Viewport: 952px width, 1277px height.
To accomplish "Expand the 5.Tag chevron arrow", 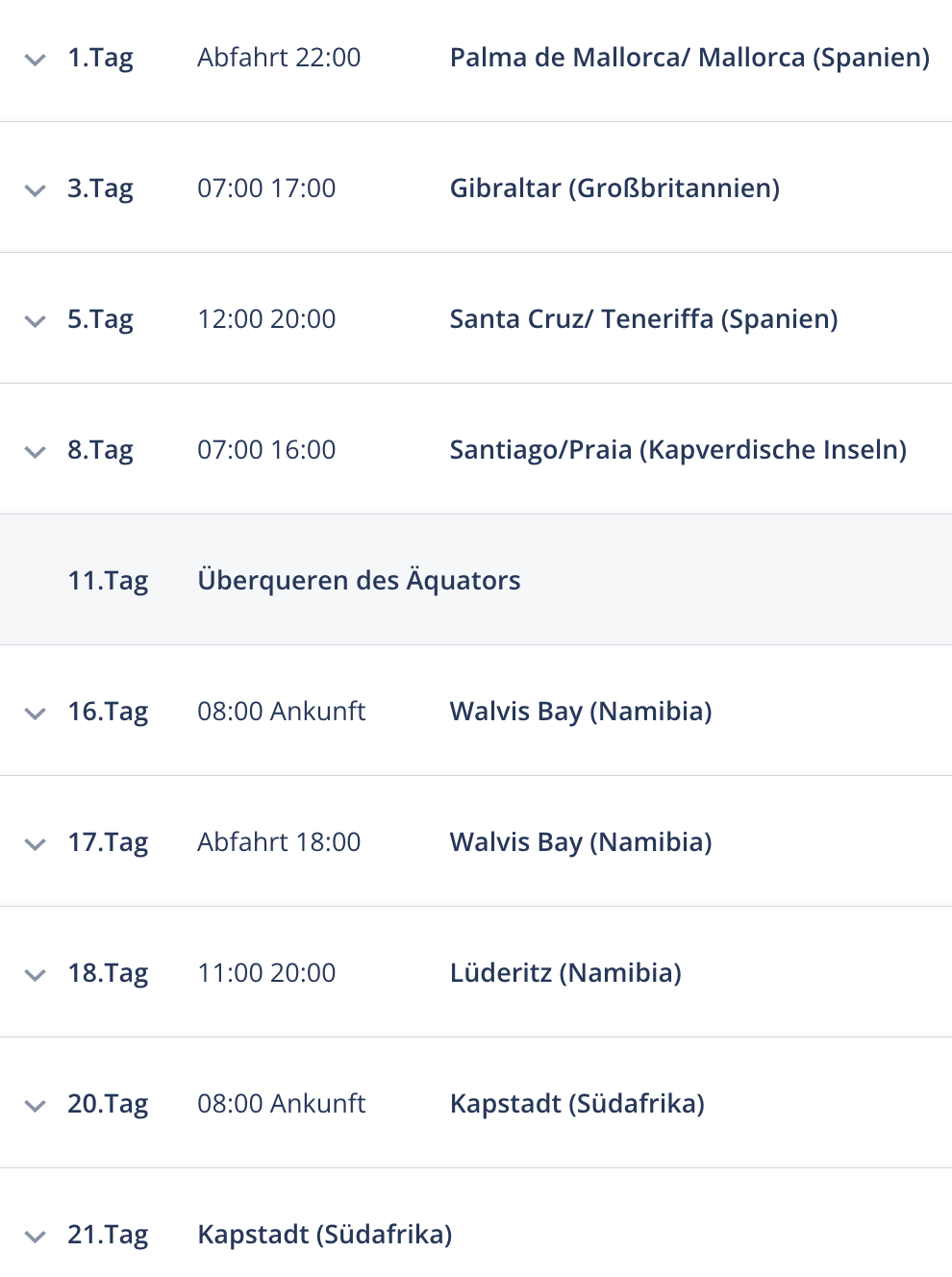I will pos(35,322).
